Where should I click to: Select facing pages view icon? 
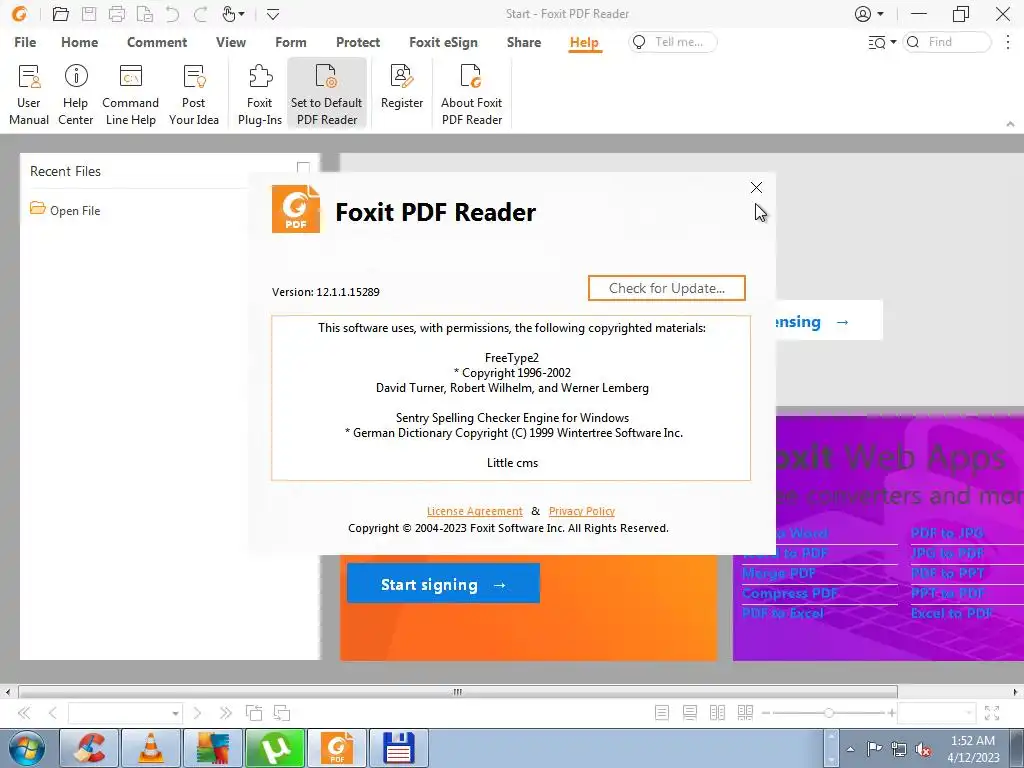(717, 712)
